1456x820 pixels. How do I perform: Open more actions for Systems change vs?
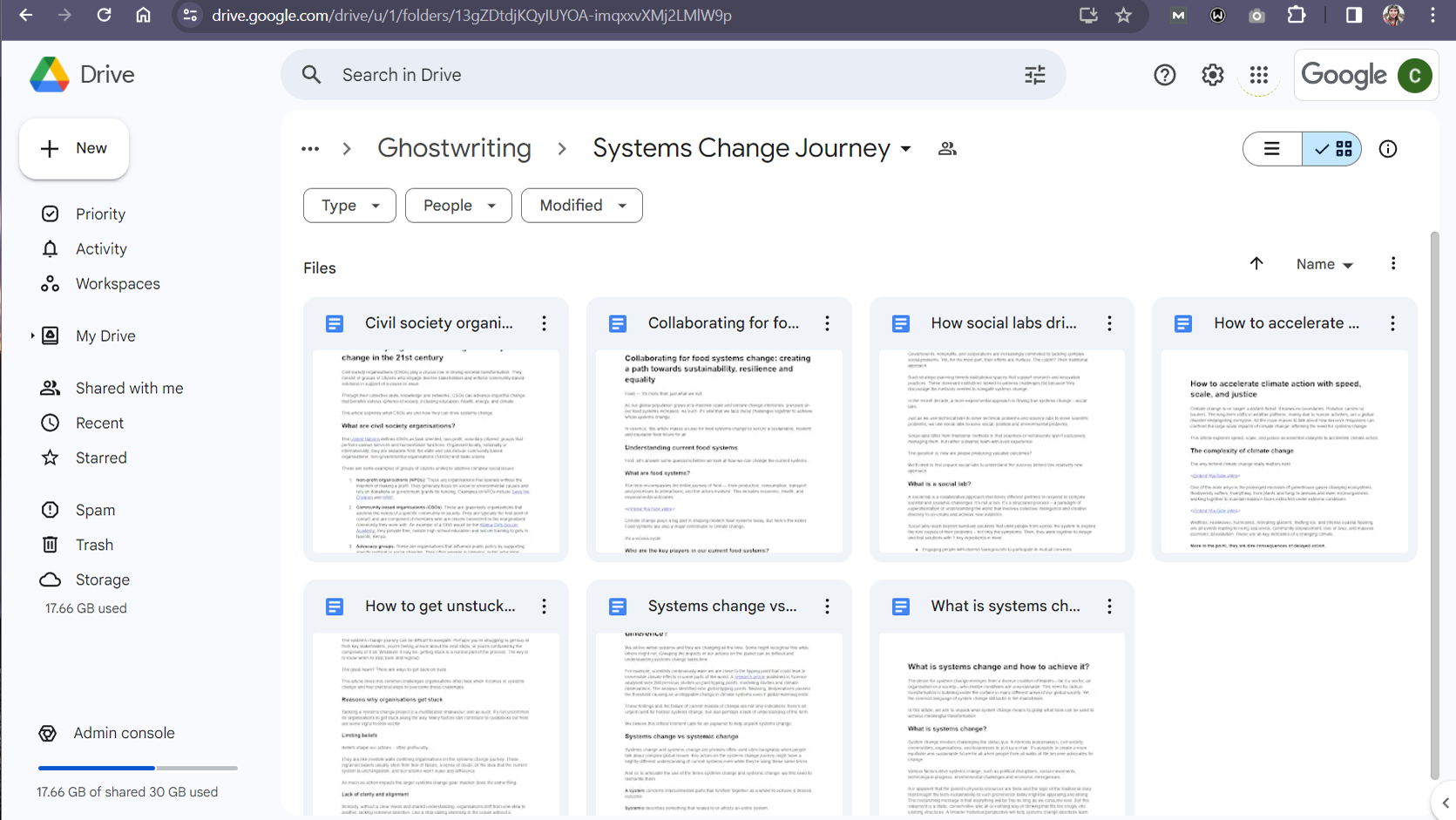tap(827, 607)
